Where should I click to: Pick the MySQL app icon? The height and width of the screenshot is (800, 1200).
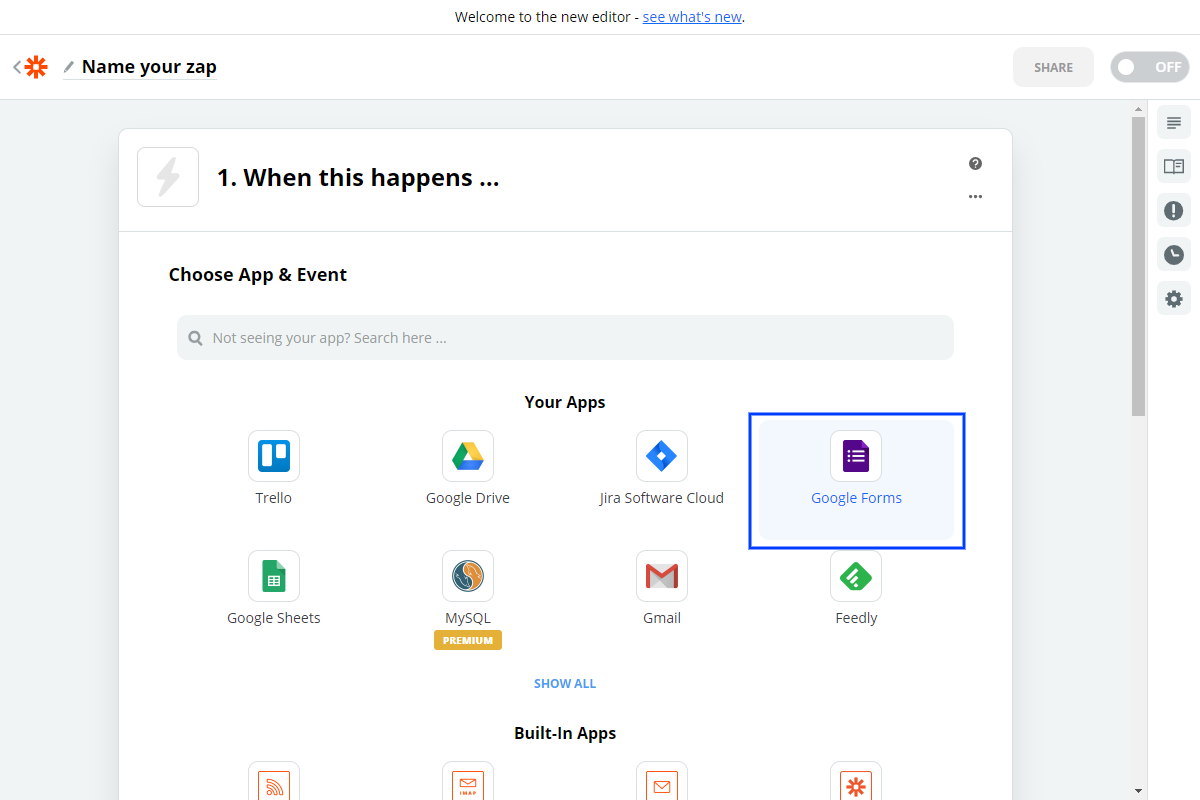click(468, 576)
